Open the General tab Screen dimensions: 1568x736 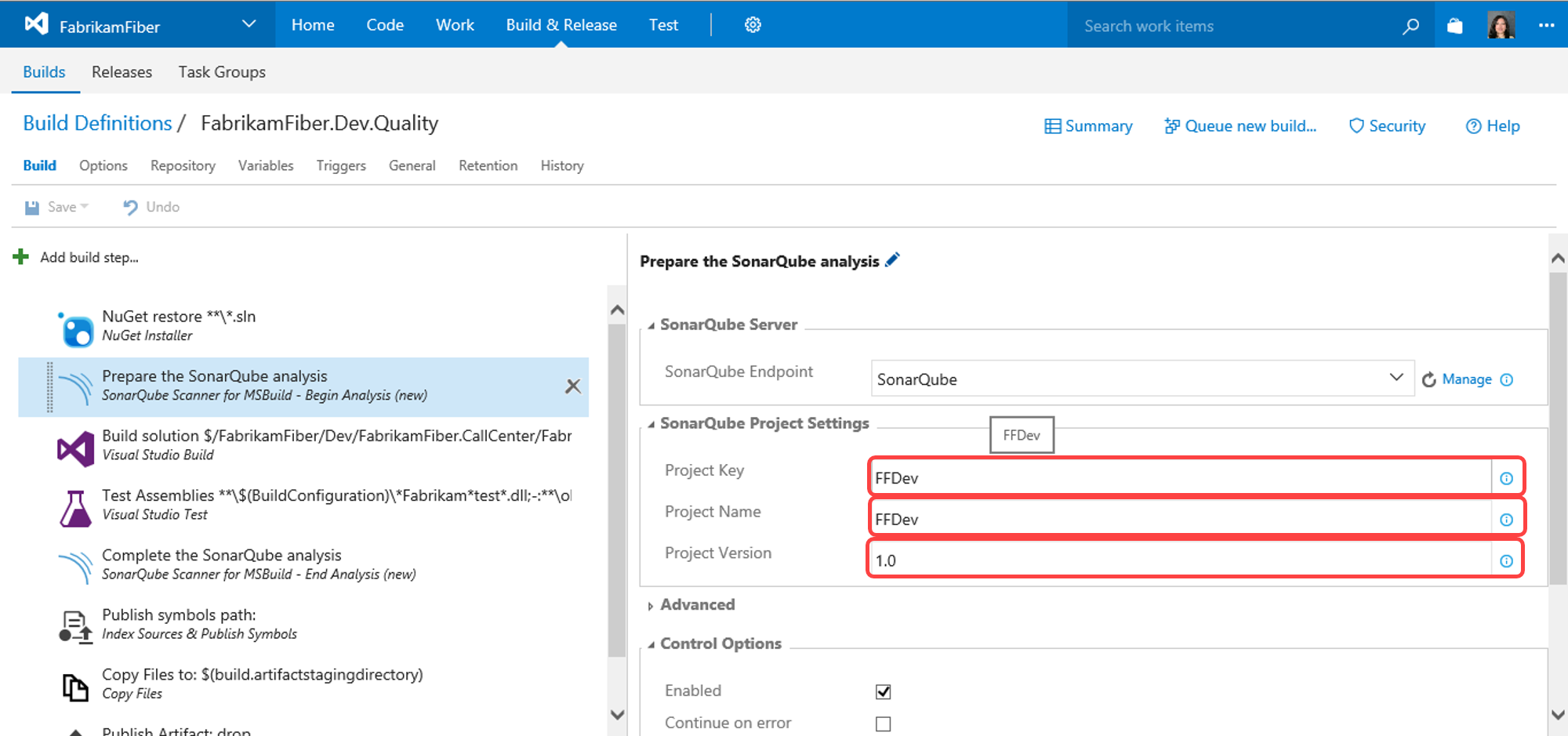tap(412, 166)
